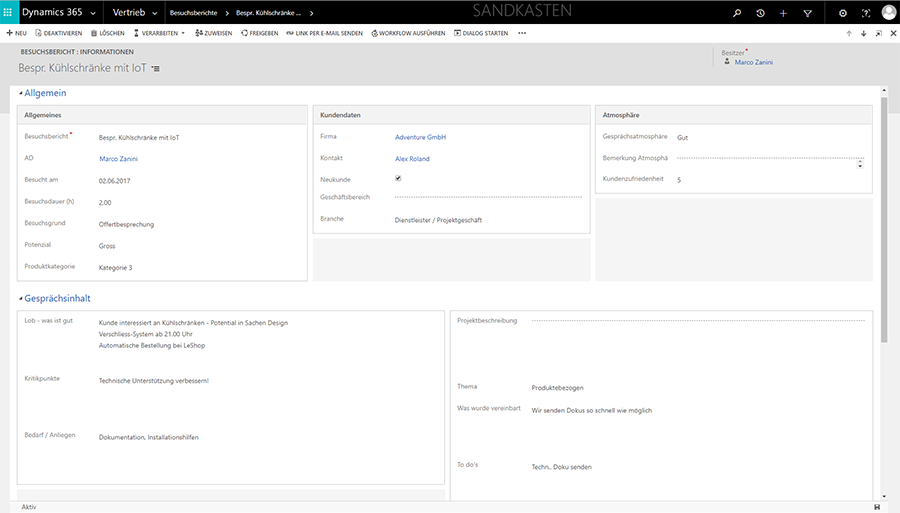Open more commands ellipsis menu
The image size is (900, 513).
[522, 33]
